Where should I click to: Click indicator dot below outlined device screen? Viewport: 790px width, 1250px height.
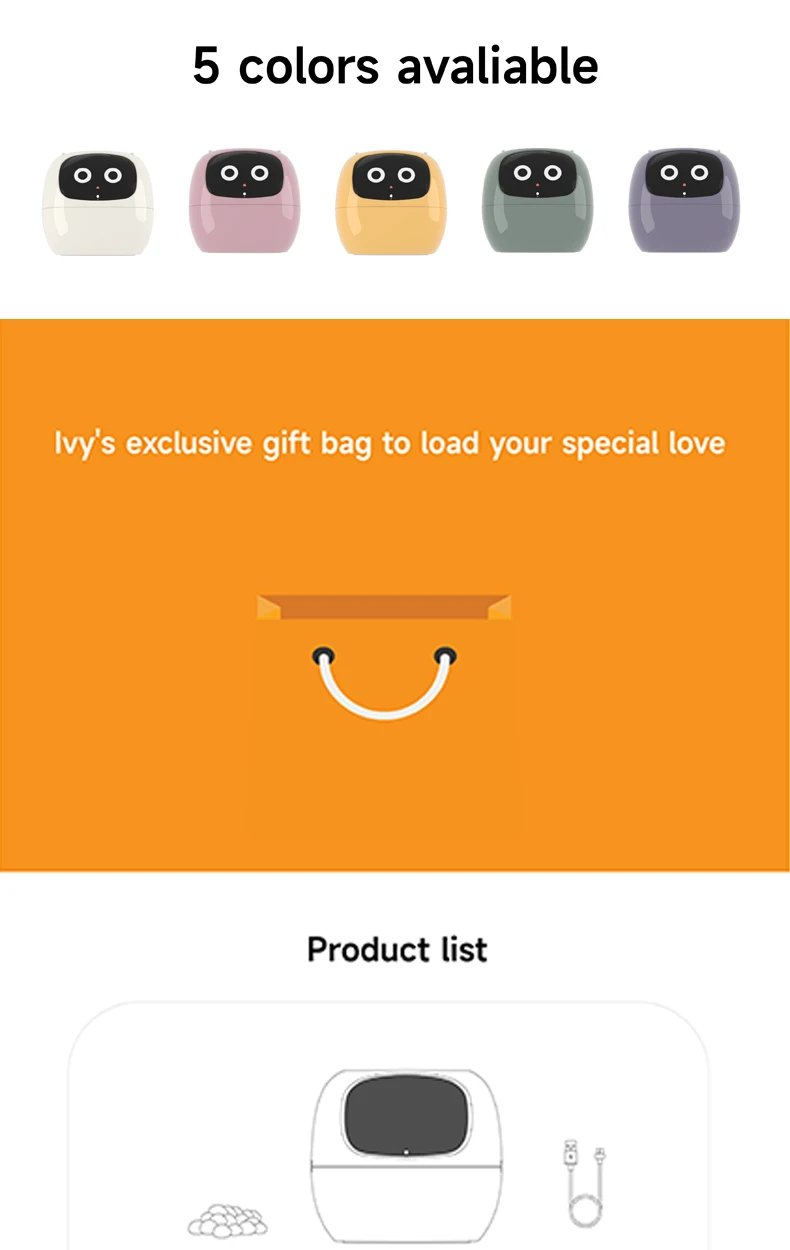pos(406,1153)
